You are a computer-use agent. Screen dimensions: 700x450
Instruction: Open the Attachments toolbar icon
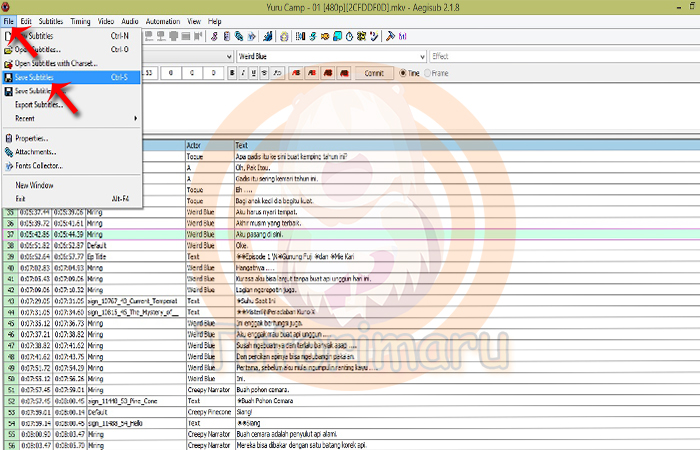[239, 36]
